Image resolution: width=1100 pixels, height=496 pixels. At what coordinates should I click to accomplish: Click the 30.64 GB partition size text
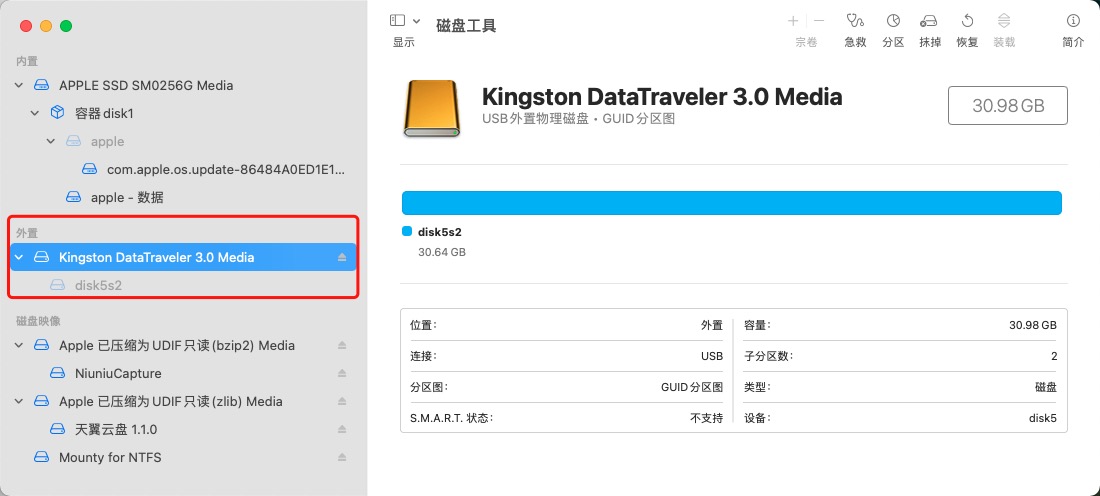click(x=442, y=251)
